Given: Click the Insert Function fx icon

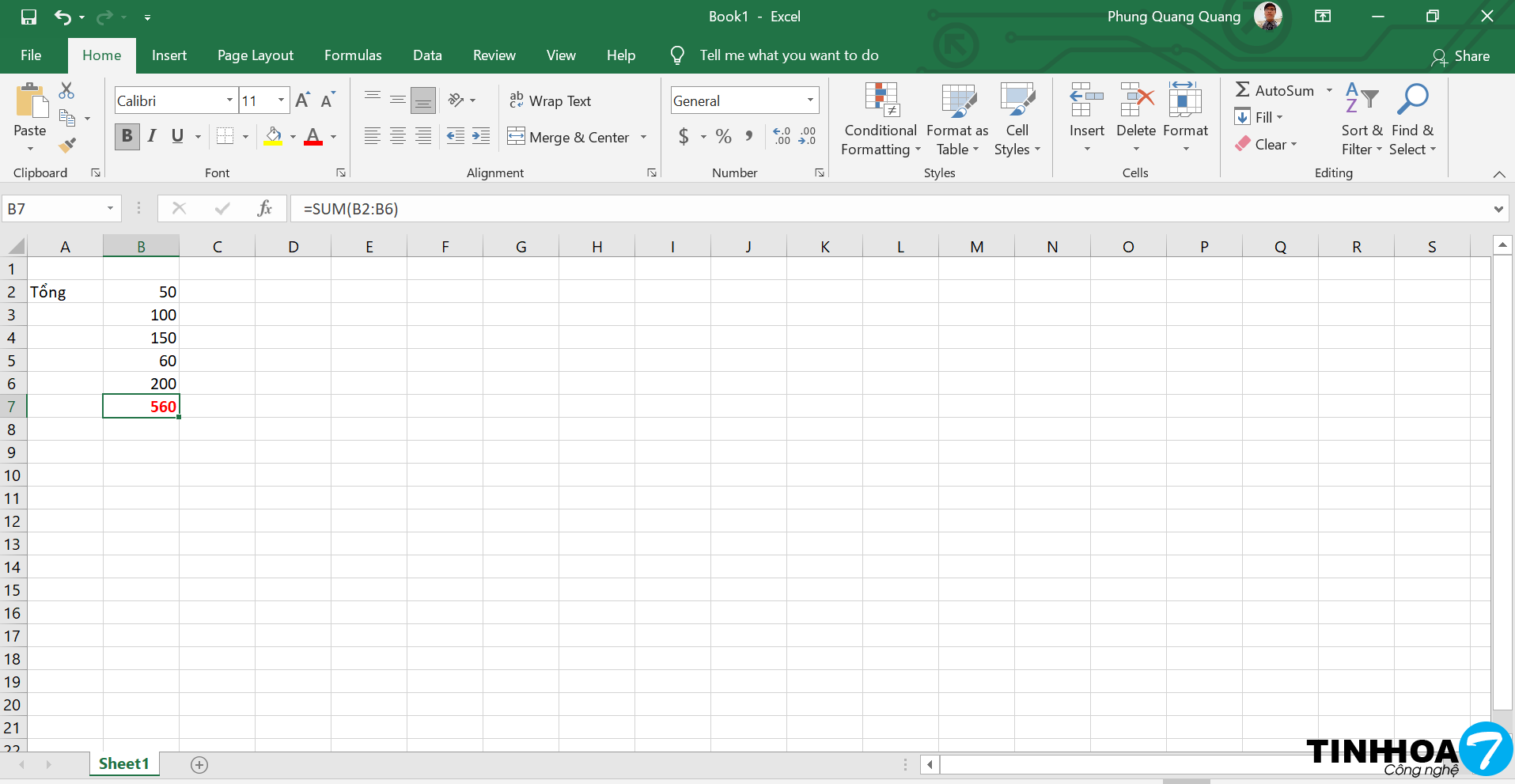Looking at the screenshot, I should point(264,209).
